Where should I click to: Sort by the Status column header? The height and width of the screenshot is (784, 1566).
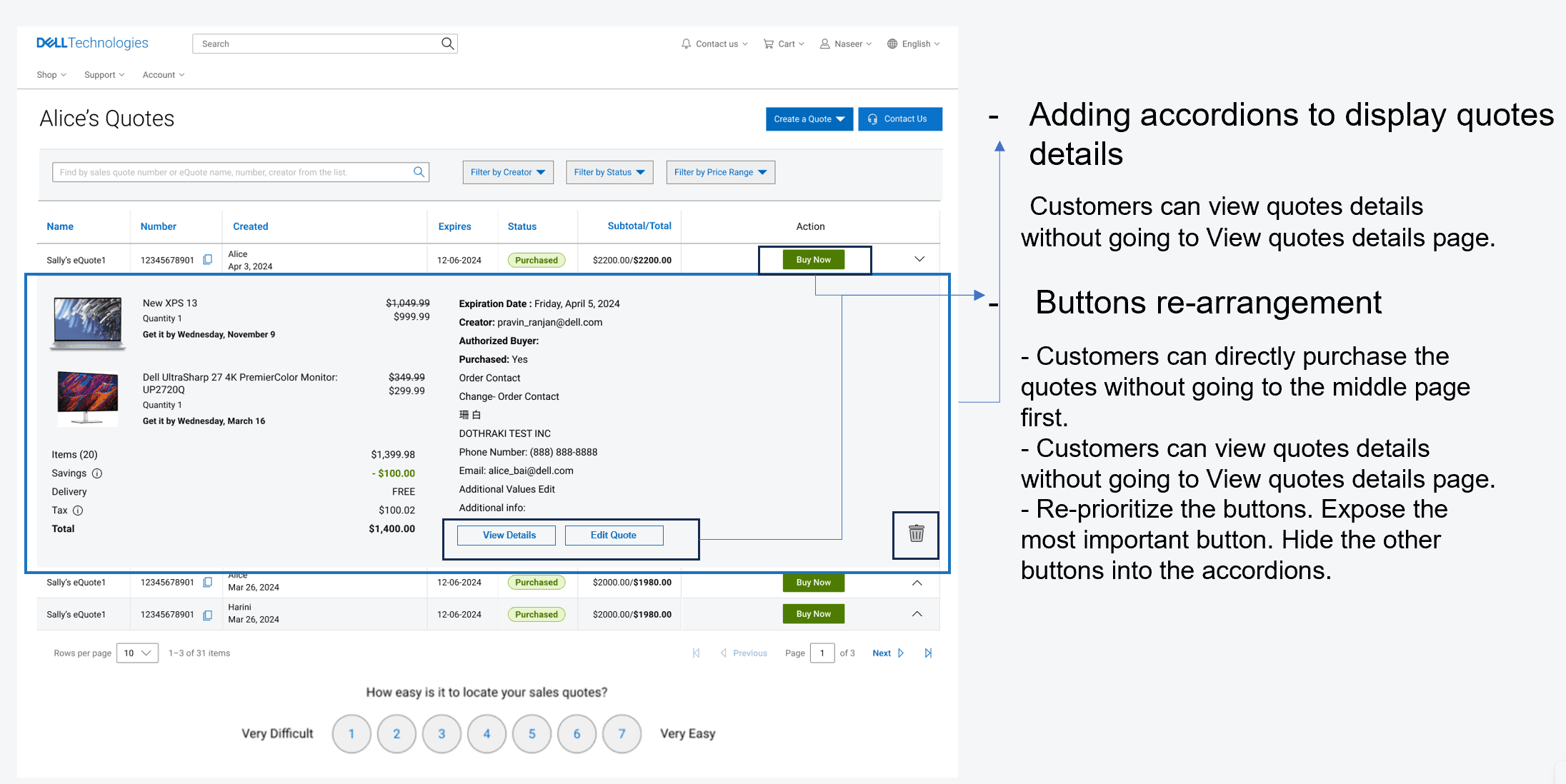(x=522, y=226)
